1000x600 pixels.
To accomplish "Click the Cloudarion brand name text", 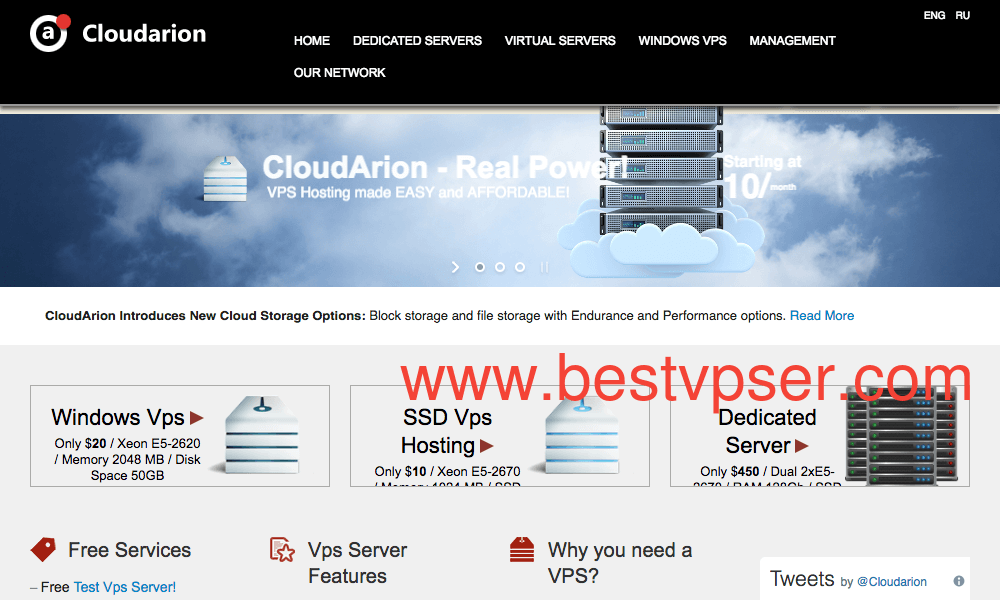I will pos(144,33).
